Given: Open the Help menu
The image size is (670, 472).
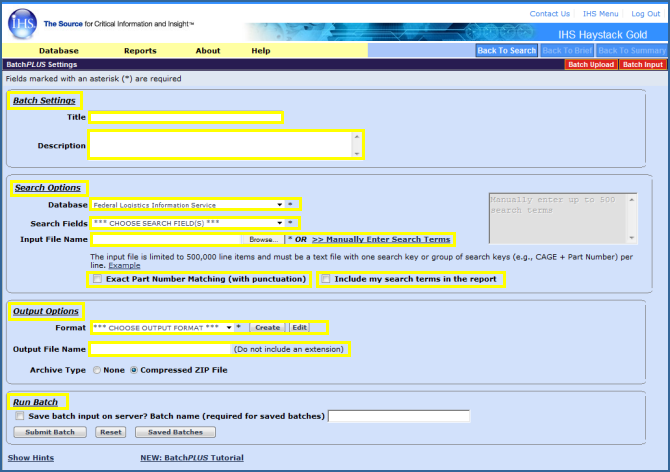Looking at the screenshot, I should coord(261,51).
